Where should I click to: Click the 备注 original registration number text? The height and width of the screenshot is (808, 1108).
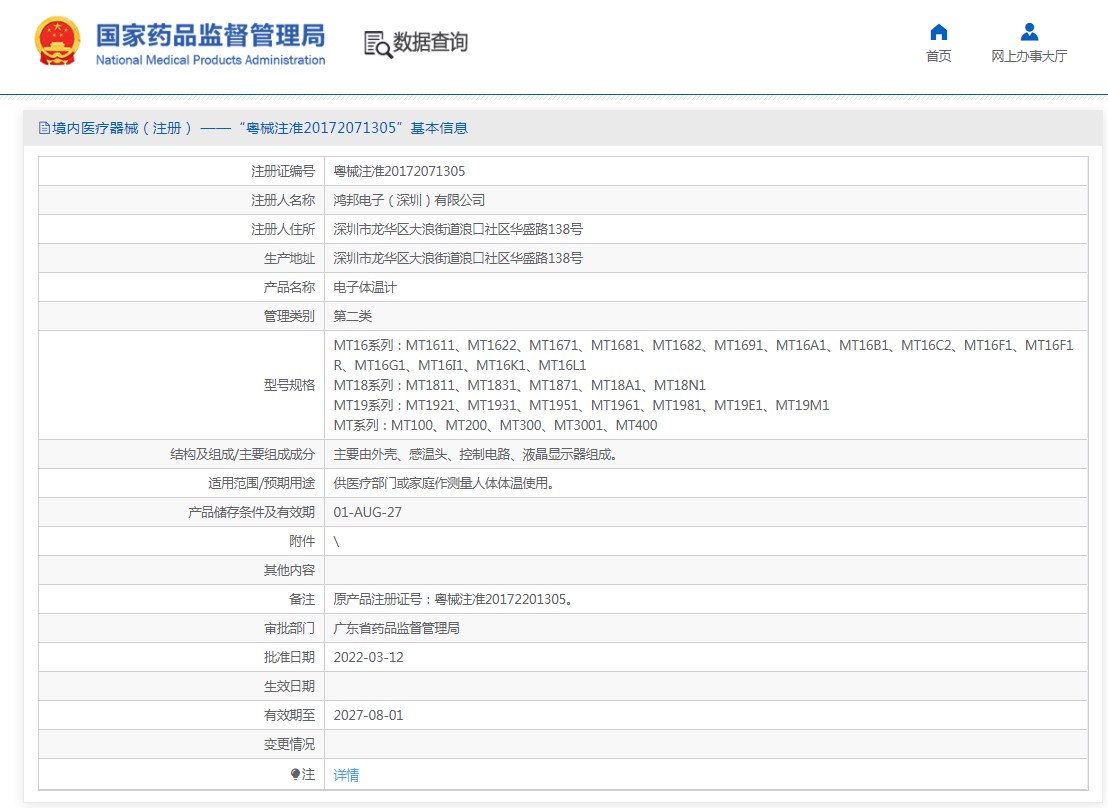tap(454, 599)
